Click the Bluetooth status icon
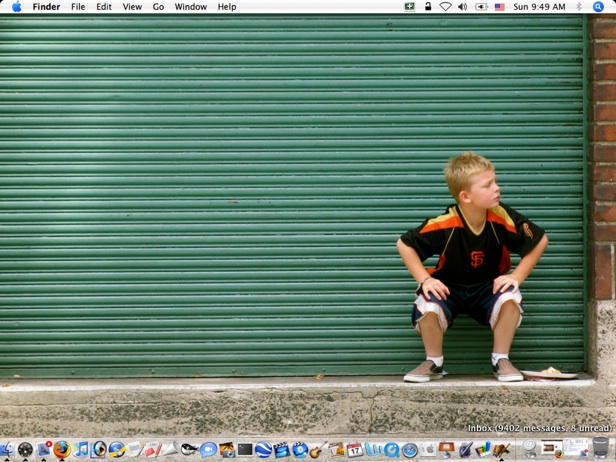Screen dimensions: 616x462 click(x=579, y=7)
